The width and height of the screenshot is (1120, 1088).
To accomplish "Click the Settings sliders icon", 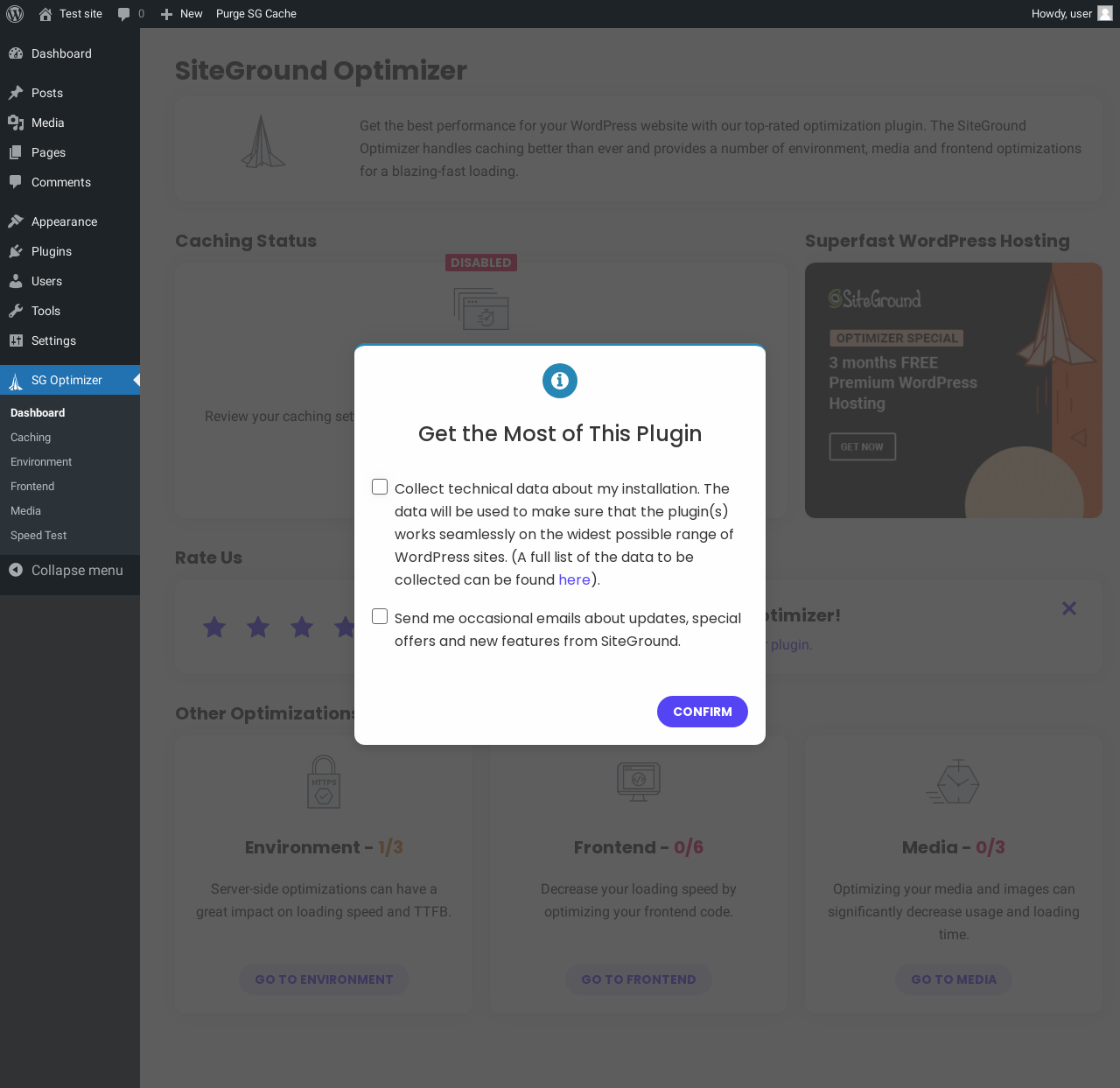I will tap(16, 340).
